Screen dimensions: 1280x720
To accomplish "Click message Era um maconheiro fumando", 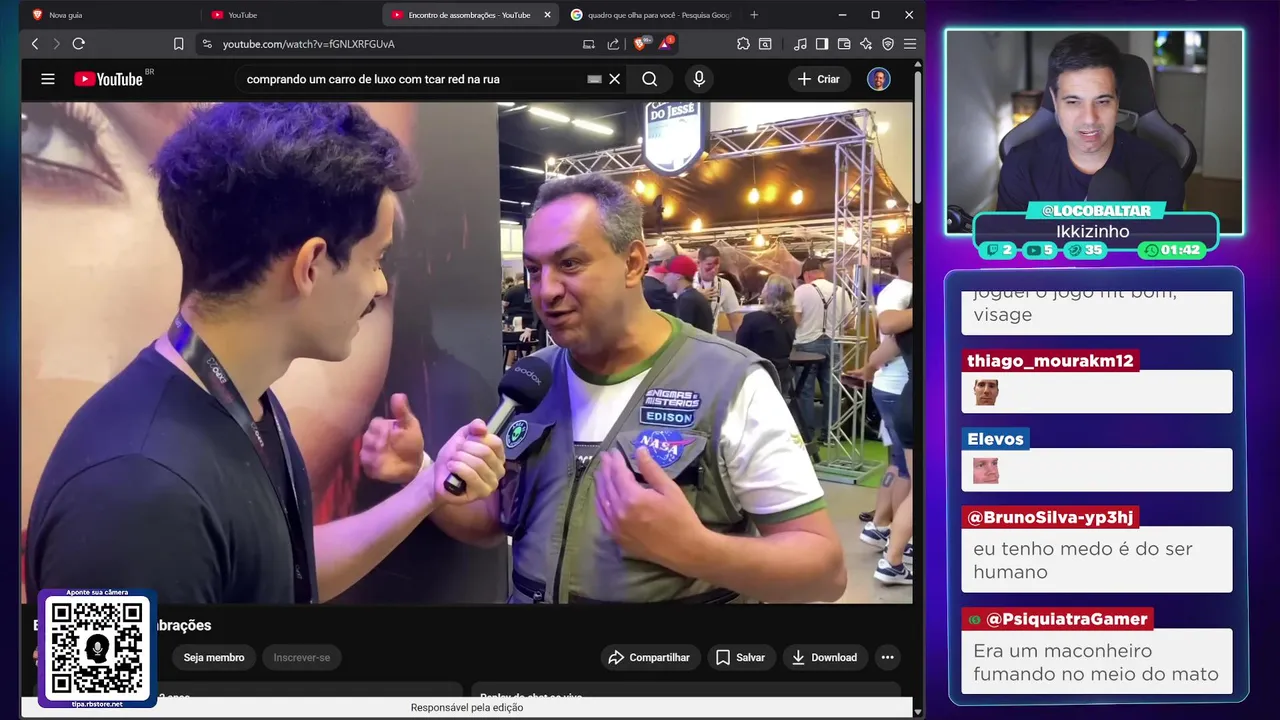I will point(1096,662).
